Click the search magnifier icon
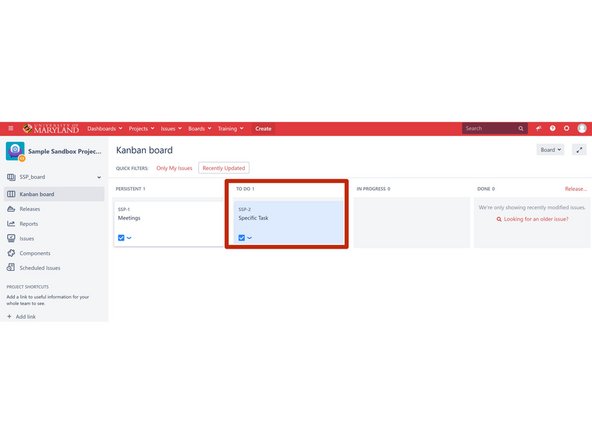The image size is (592, 444). (x=521, y=128)
